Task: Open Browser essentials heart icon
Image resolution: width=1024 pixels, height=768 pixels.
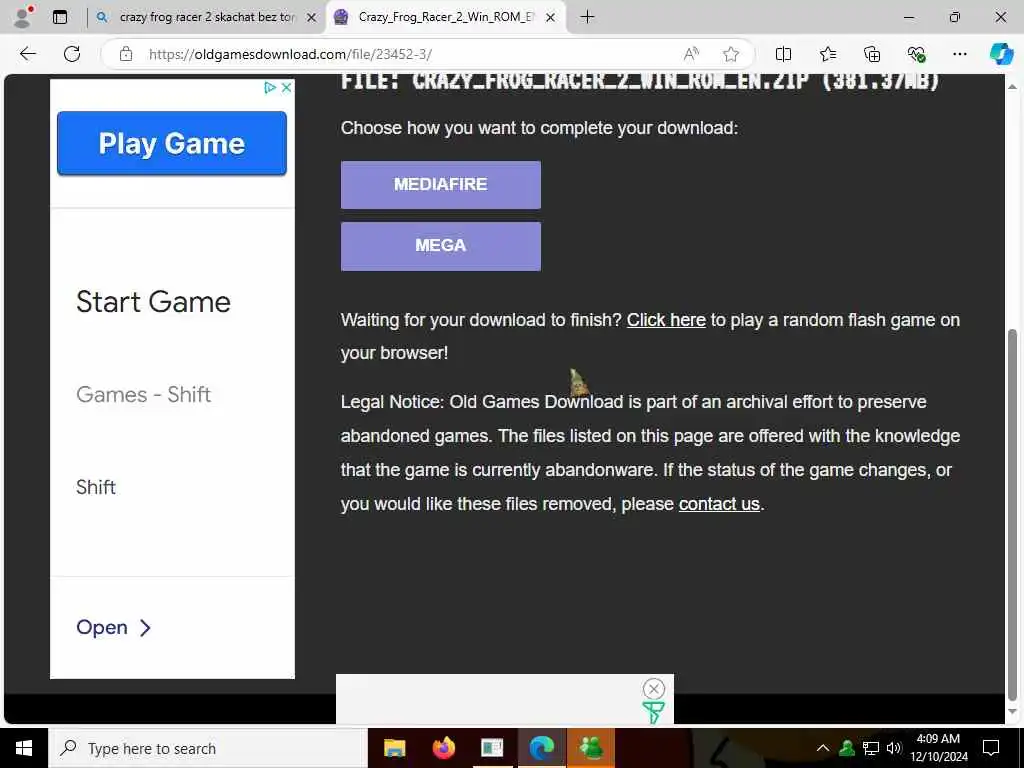Action: tap(916, 54)
